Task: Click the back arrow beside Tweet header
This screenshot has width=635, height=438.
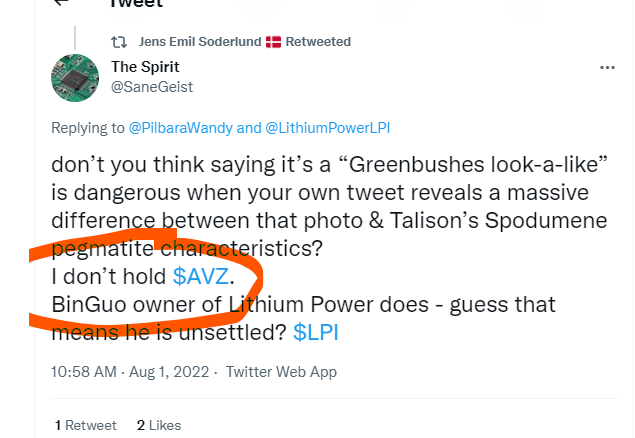Action: coord(62,3)
